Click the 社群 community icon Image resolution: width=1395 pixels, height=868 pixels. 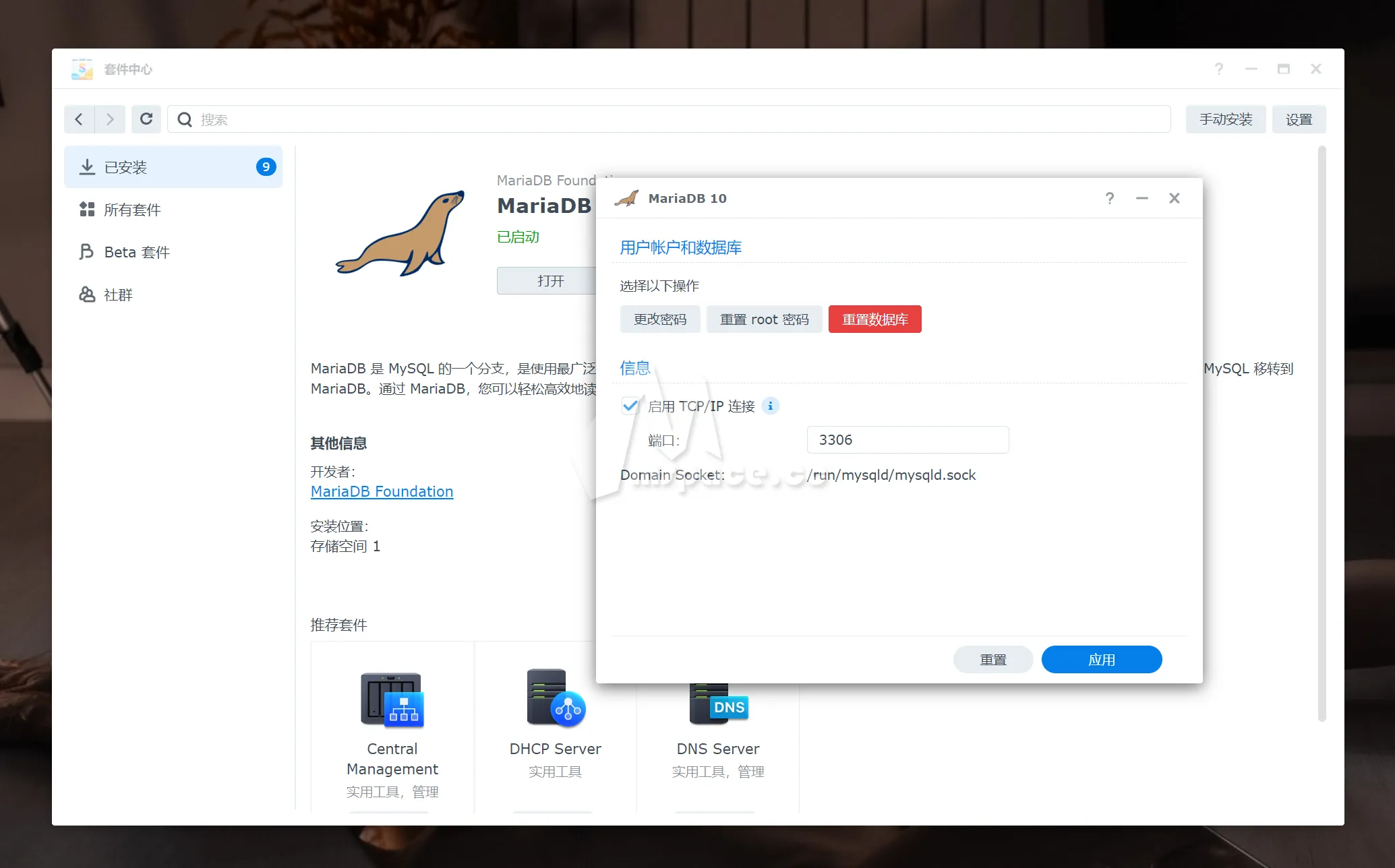[x=87, y=294]
